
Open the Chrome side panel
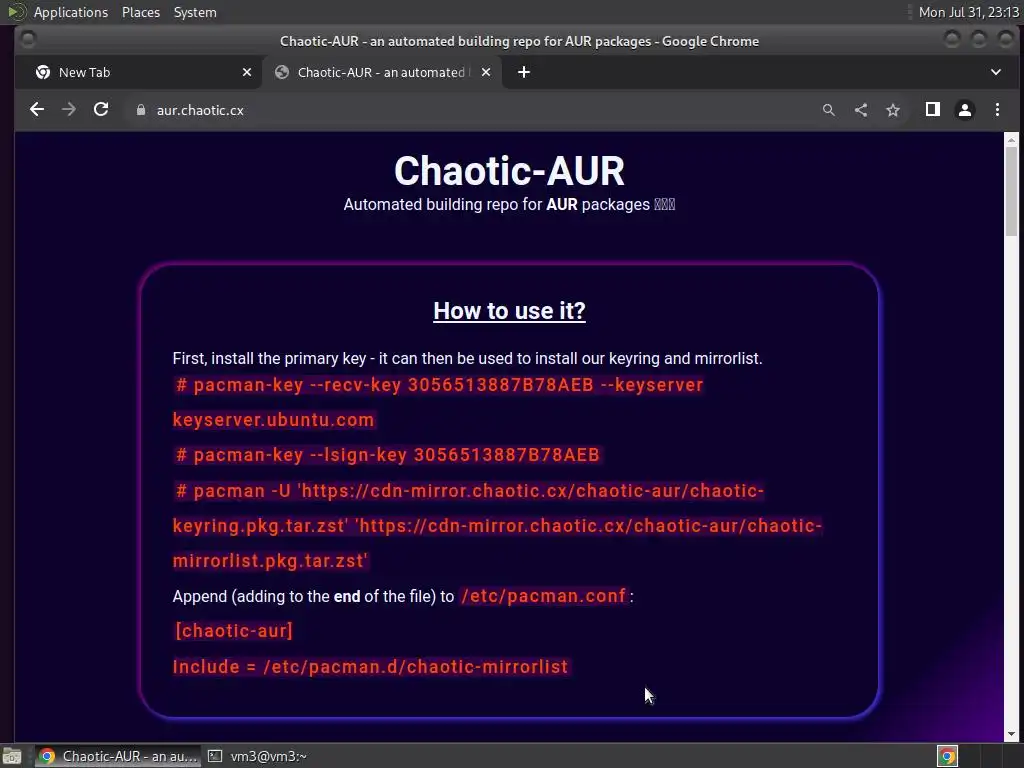(x=933, y=110)
